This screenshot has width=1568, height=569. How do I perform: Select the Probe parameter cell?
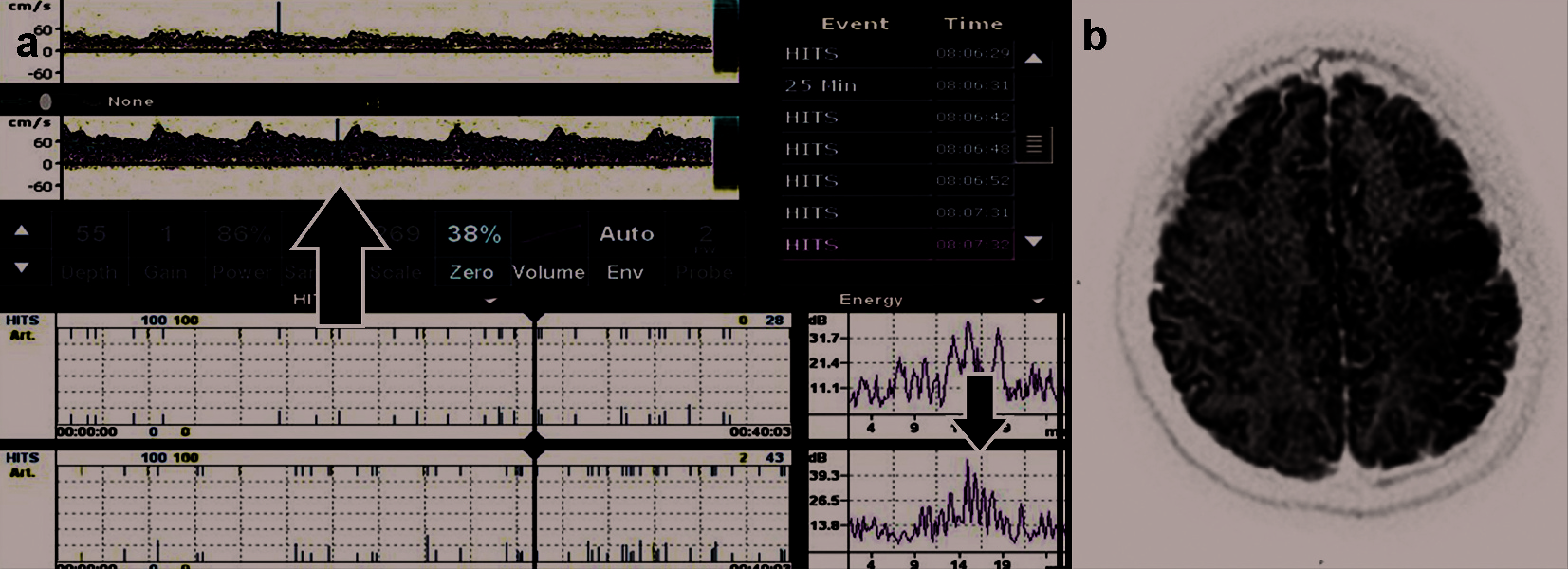coord(705,252)
